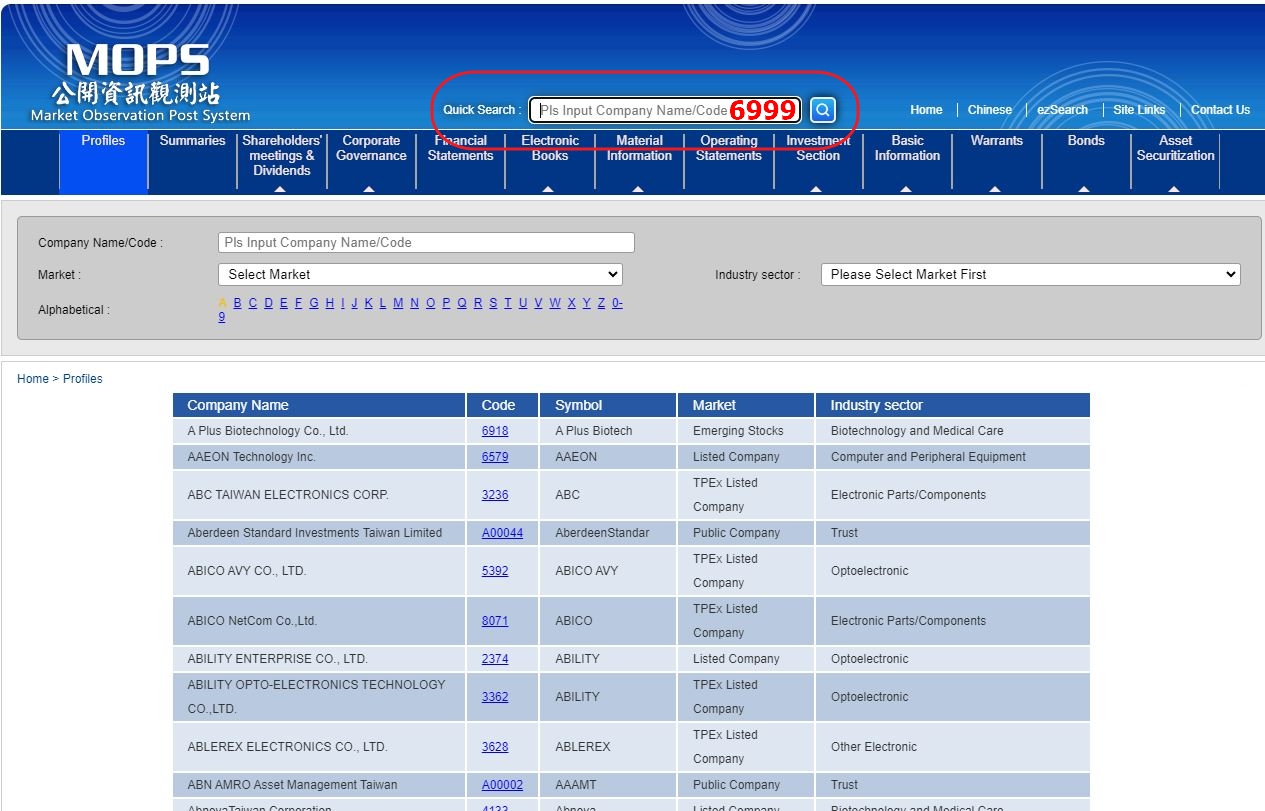Filter alphabetically by letter M
Image resolution: width=1265 pixels, height=811 pixels.
pyautogui.click(x=398, y=303)
